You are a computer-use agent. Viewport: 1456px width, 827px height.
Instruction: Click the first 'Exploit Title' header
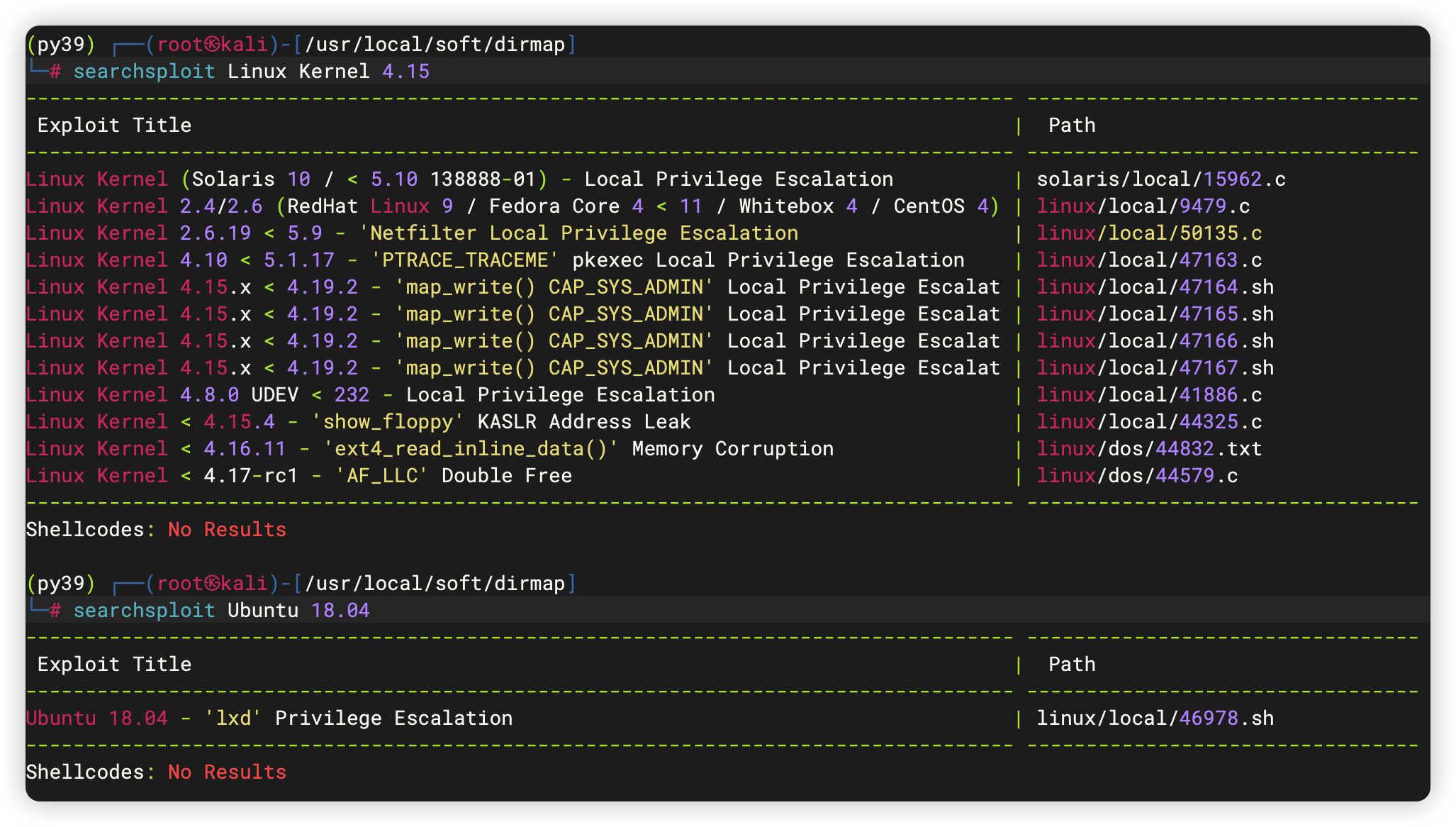(x=114, y=126)
